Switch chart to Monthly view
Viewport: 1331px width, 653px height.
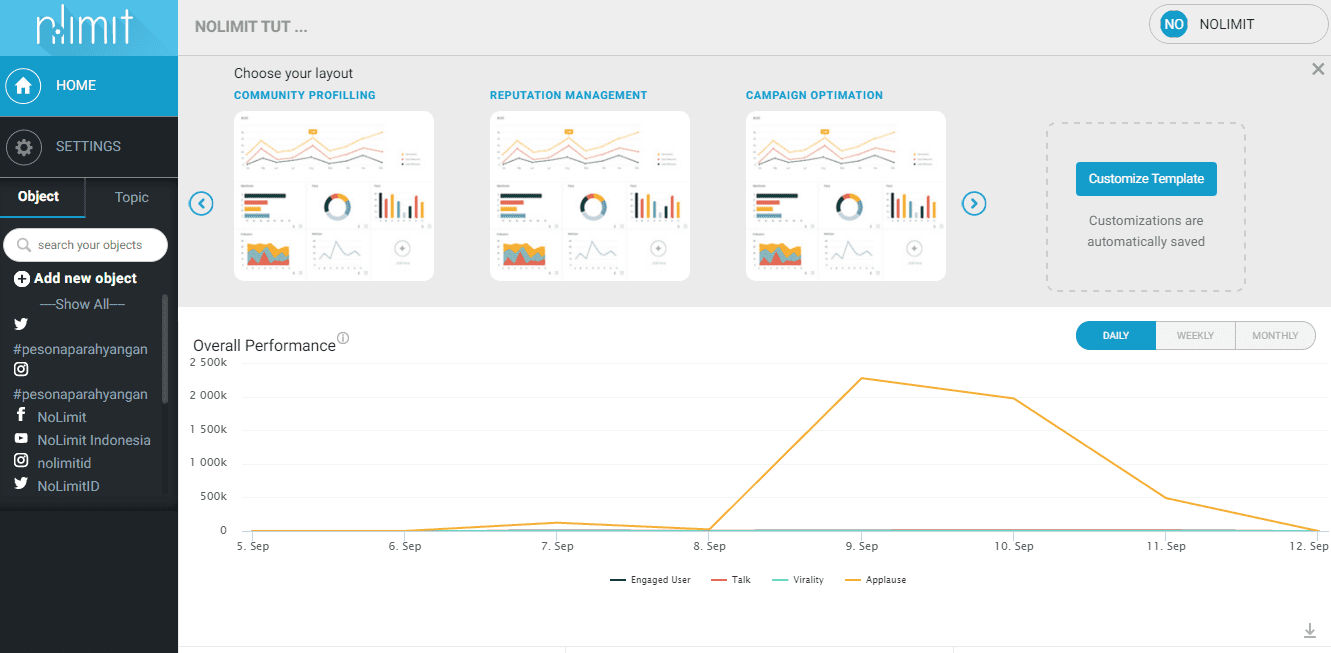pyautogui.click(x=1275, y=336)
